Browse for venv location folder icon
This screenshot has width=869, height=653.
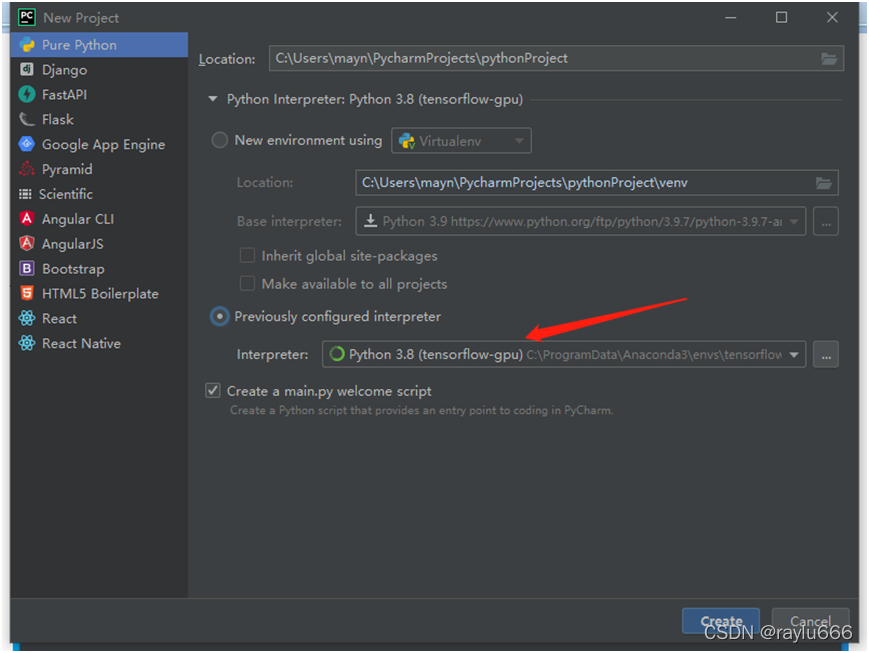824,183
